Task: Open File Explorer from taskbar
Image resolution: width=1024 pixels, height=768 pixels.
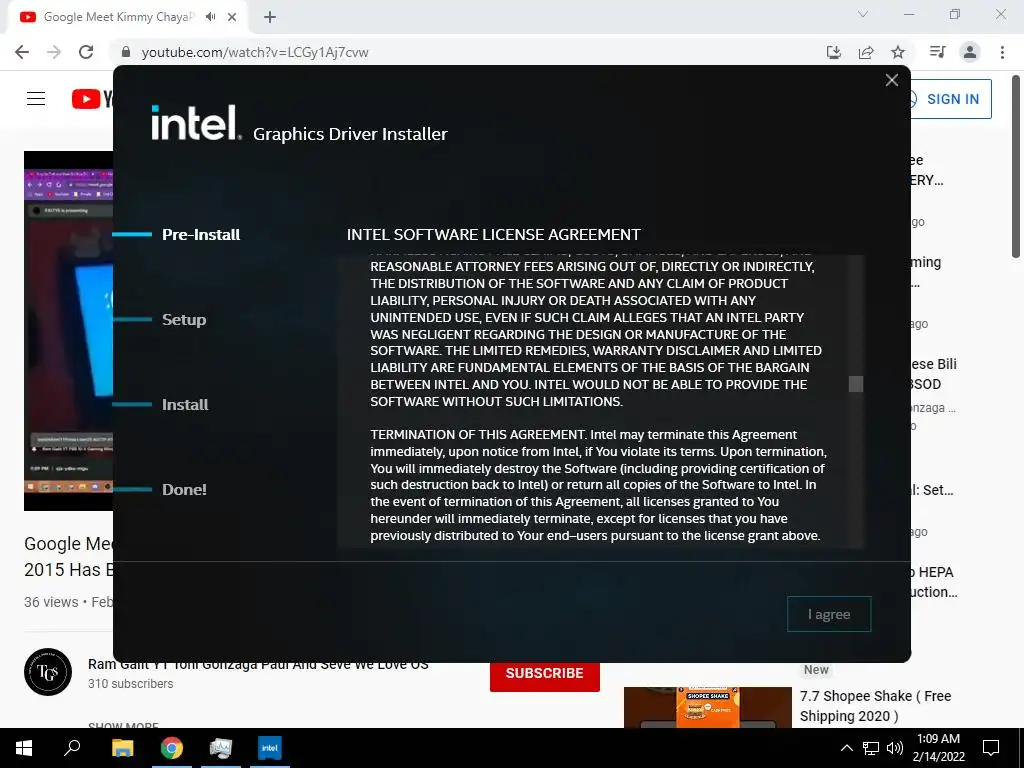Action: pyautogui.click(x=122, y=748)
